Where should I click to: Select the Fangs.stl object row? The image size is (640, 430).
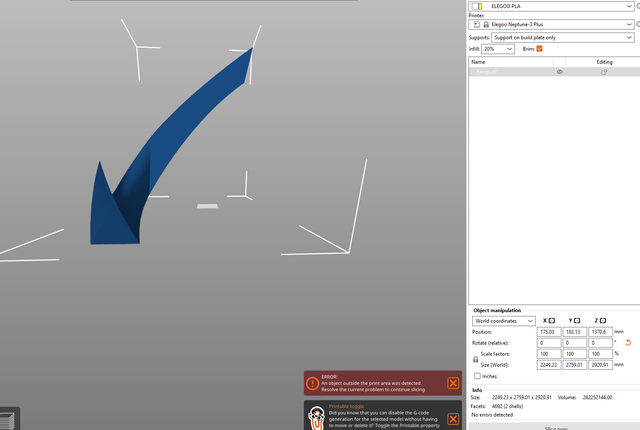554,72
